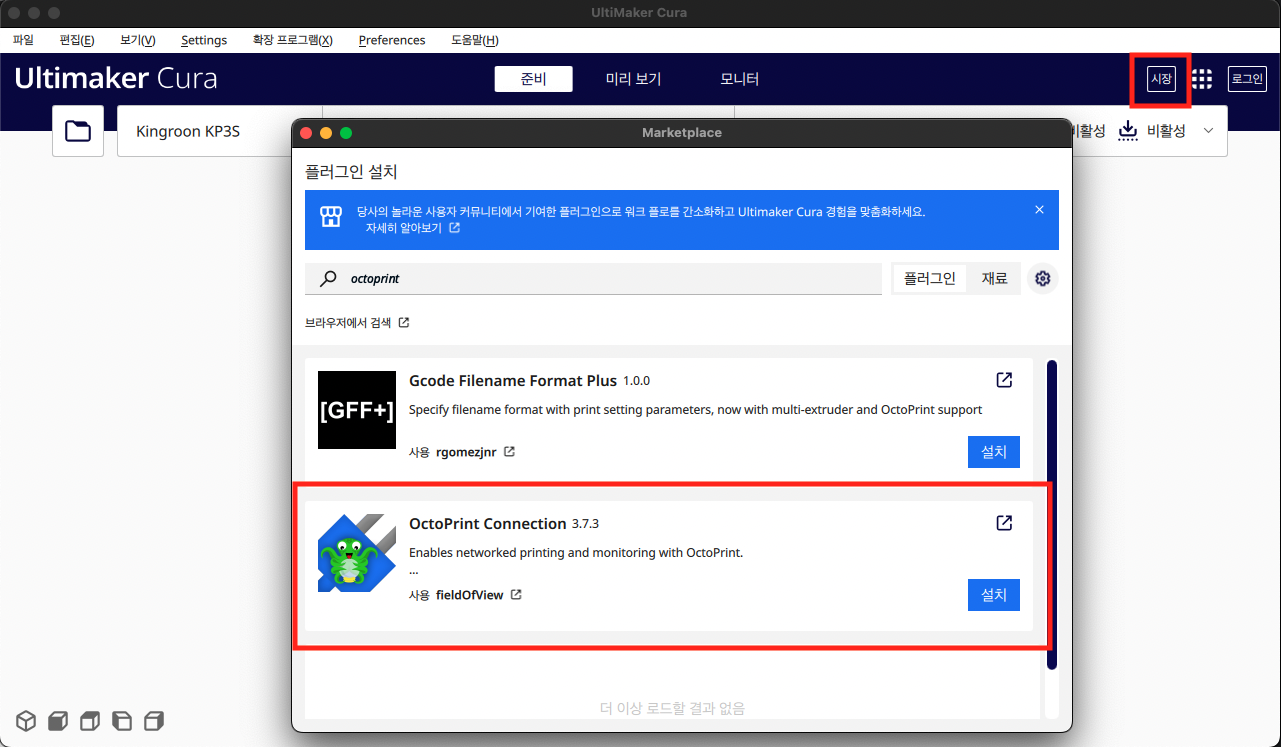Open the 파일 menu

tap(23, 40)
